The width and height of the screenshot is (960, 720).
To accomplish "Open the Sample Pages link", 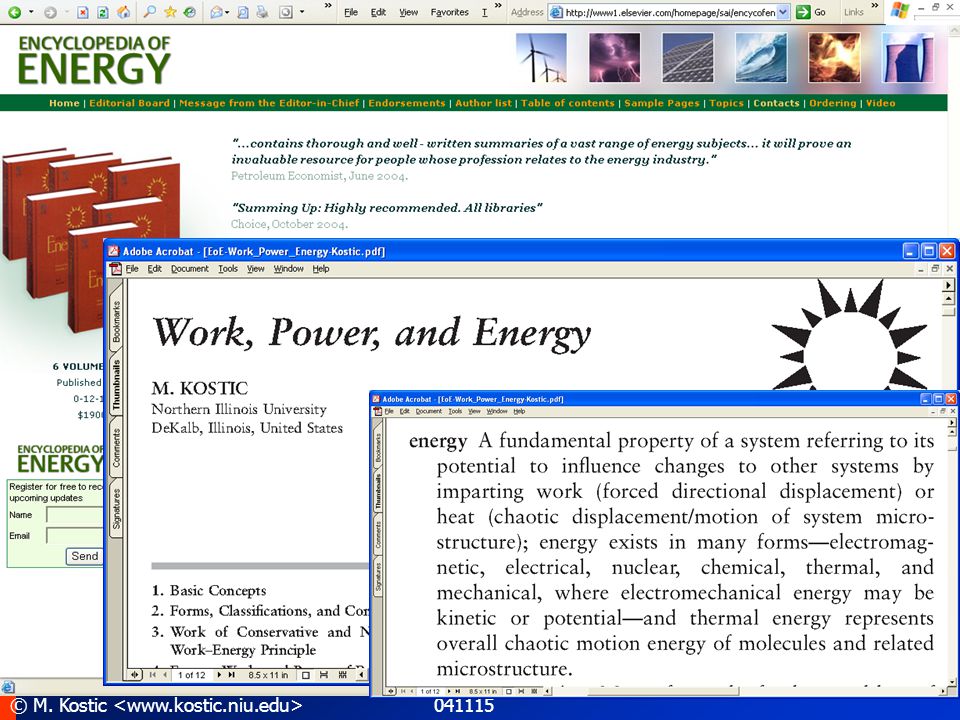I will [x=662, y=103].
